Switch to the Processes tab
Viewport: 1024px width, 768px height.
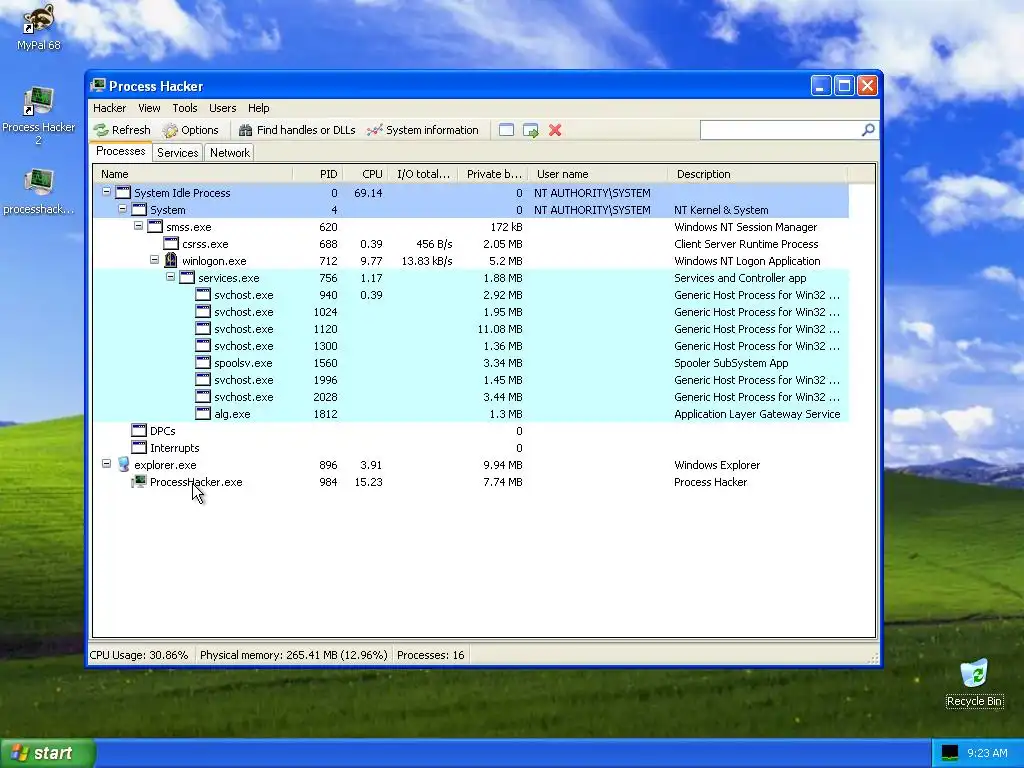coord(121,152)
